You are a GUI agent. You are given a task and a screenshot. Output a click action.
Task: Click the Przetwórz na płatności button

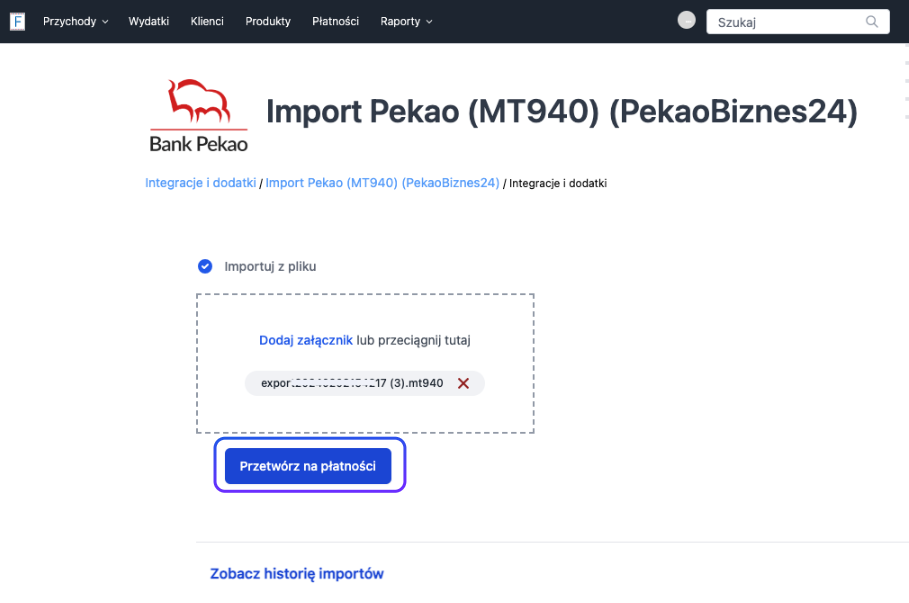click(x=309, y=464)
